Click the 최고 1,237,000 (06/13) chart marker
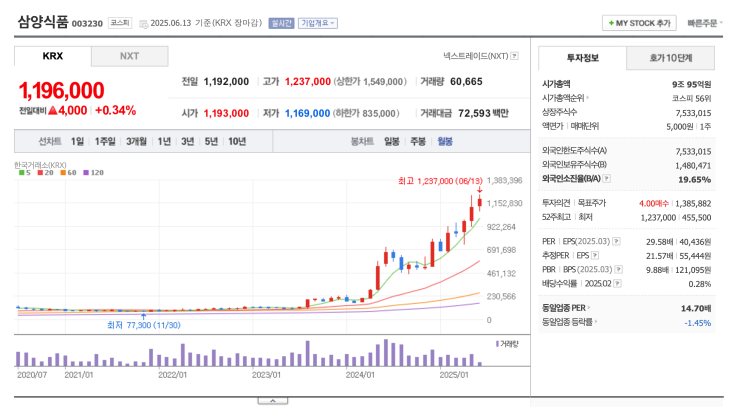 tap(440, 181)
